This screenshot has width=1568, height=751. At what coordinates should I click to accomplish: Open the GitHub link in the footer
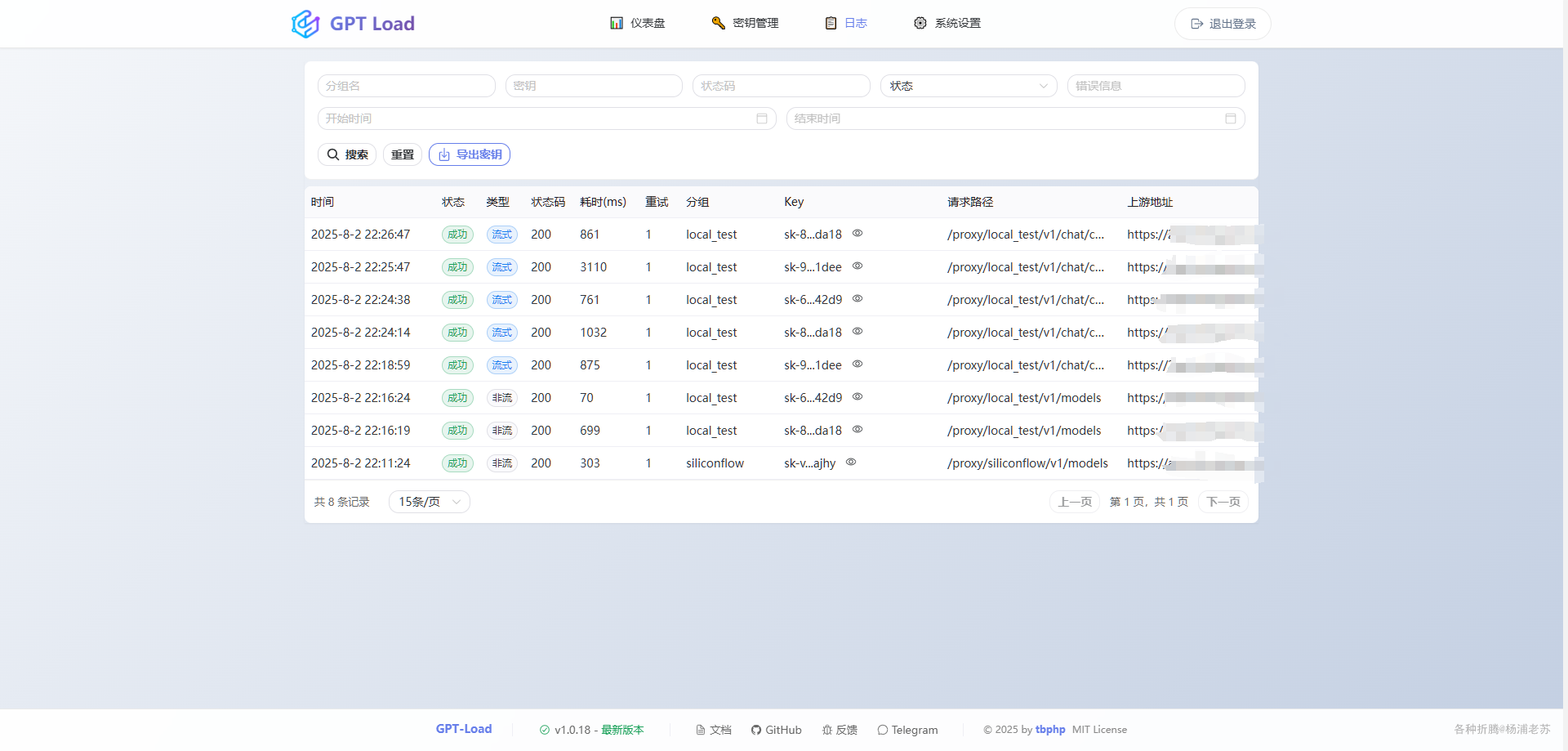click(x=776, y=730)
